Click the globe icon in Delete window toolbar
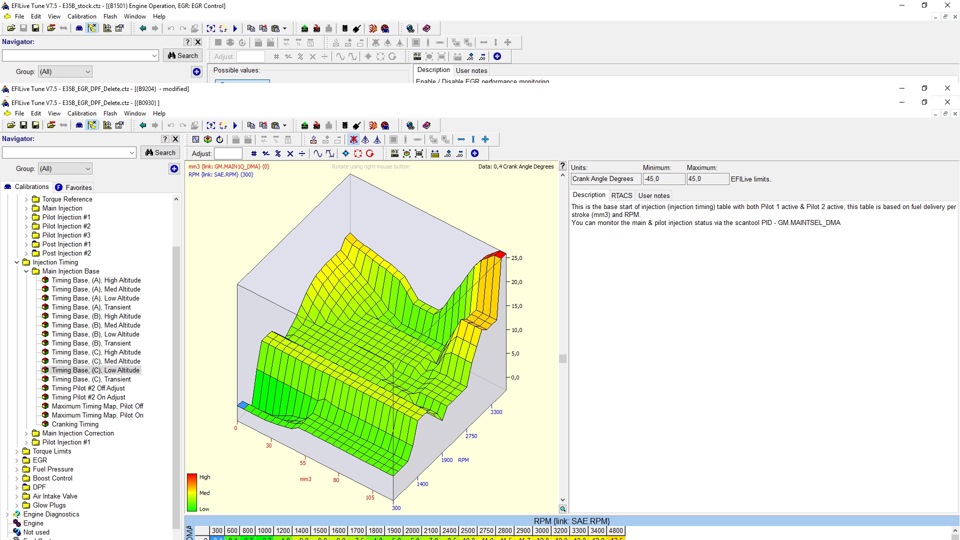Screen dimensions: 960x540 point(410,125)
